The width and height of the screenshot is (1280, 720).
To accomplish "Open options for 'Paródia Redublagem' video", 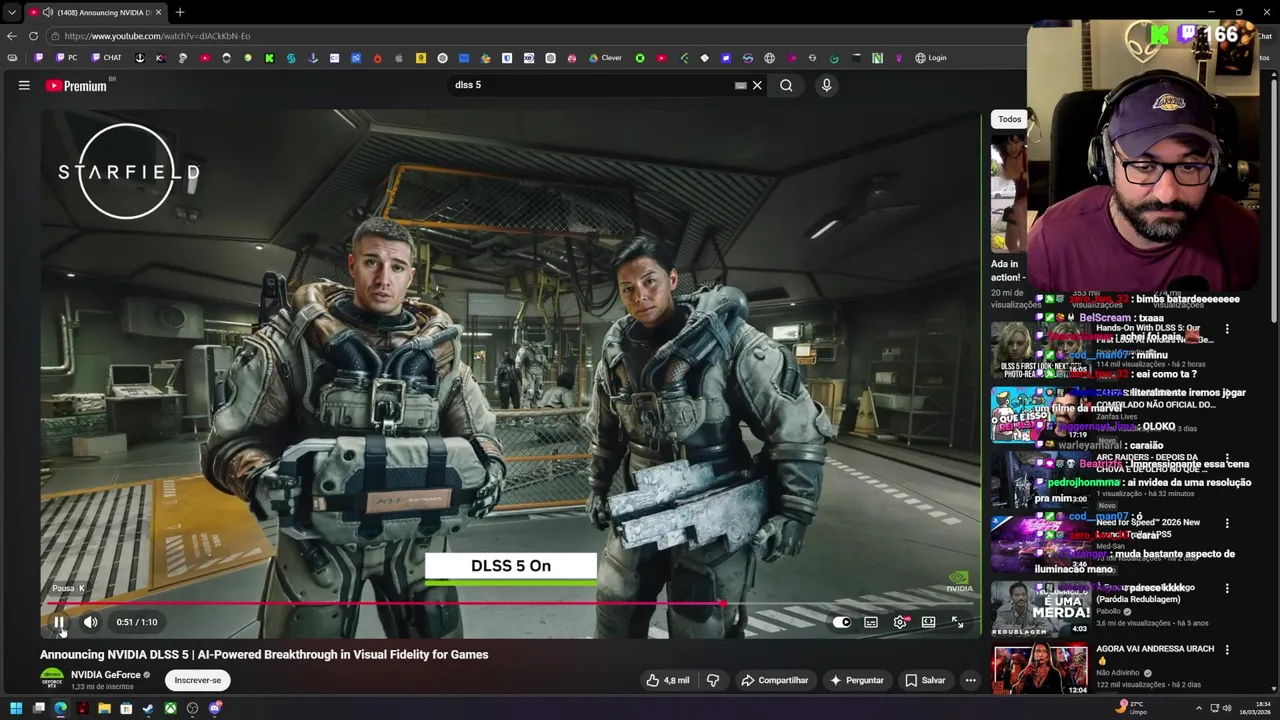I will (x=1227, y=588).
